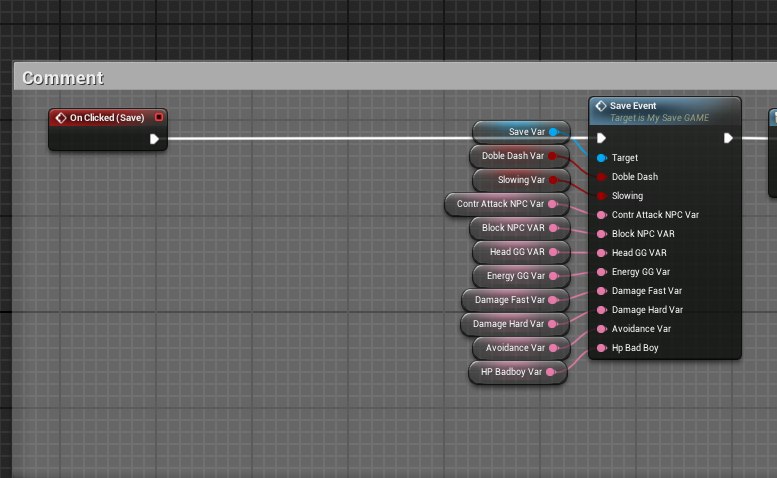Click the Block NPC VAR input pin on Save Event
The image size is (777, 478).
601,234
